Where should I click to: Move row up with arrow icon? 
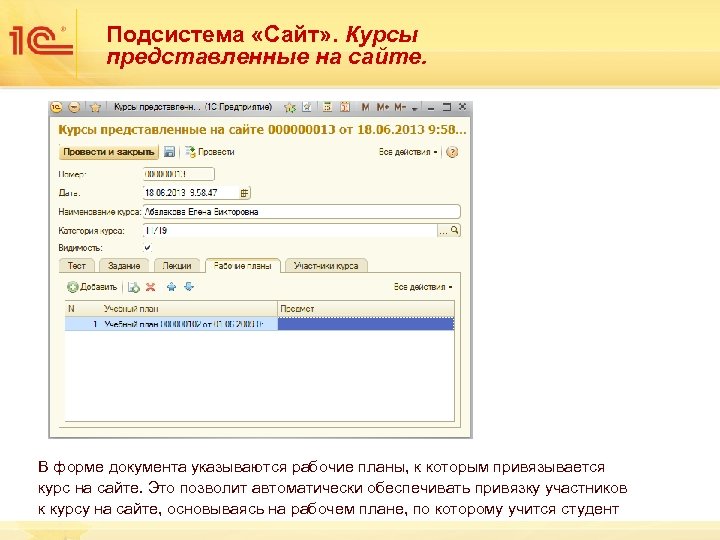[x=171, y=287]
